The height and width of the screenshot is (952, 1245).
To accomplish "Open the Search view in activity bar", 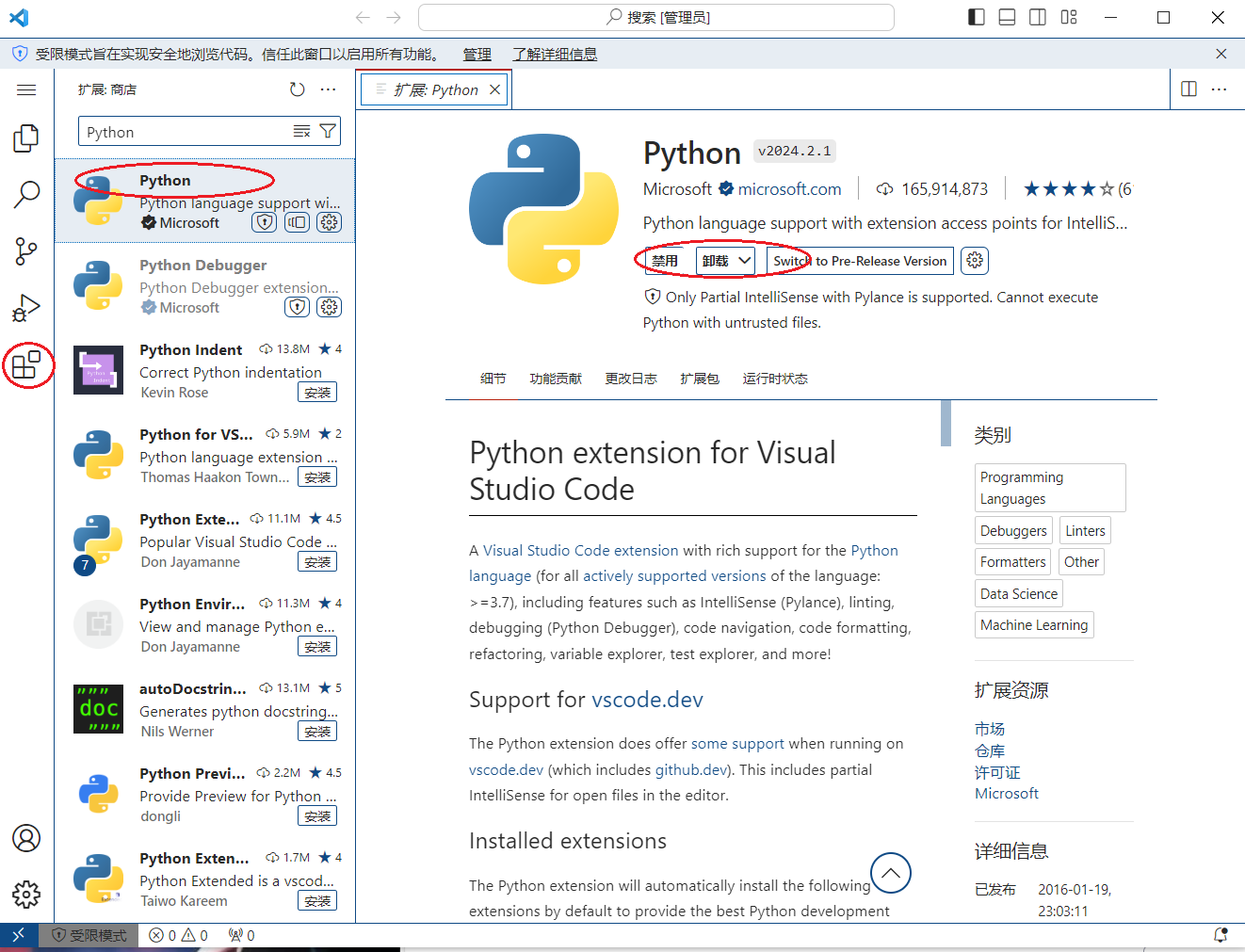I will 26,194.
